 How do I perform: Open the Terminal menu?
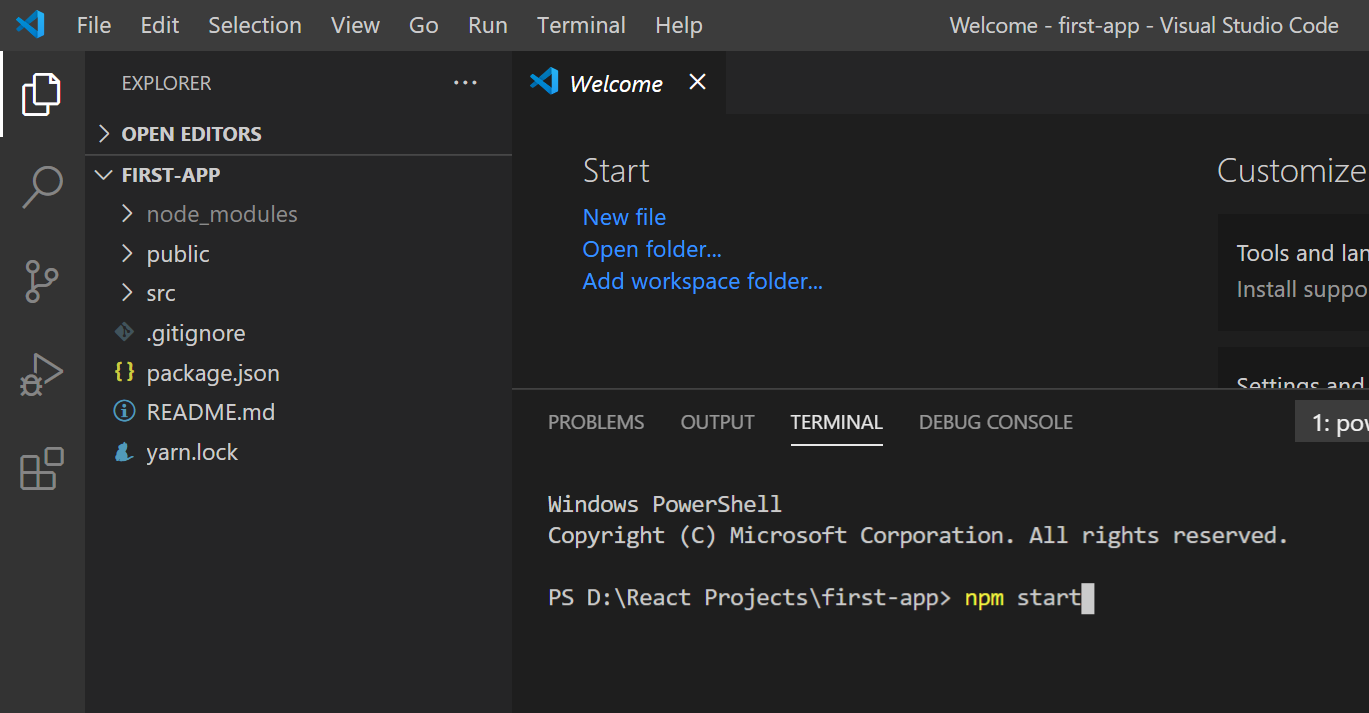pos(581,25)
